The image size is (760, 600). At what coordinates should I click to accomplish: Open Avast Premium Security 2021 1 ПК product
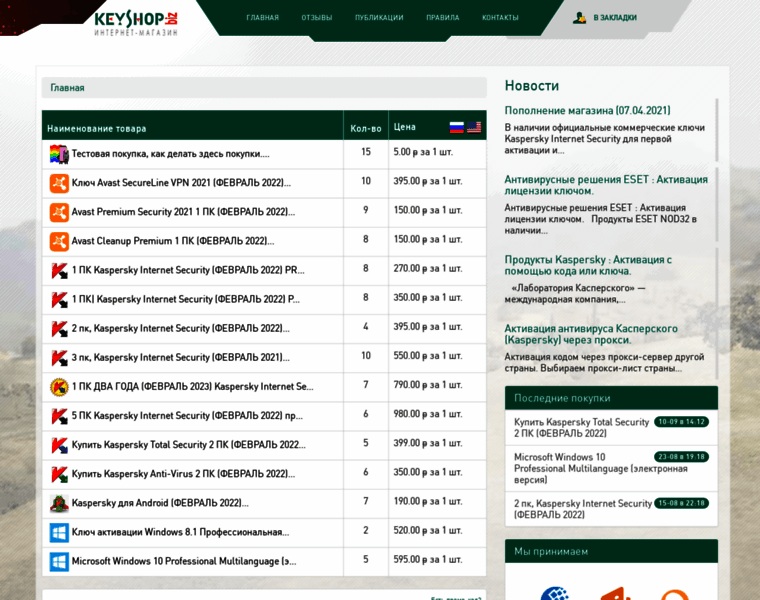click(183, 212)
